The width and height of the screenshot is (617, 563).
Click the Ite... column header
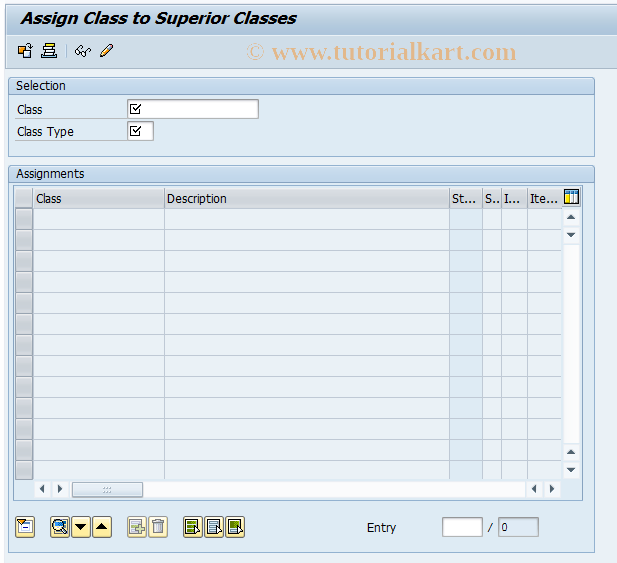(x=545, y=199)
